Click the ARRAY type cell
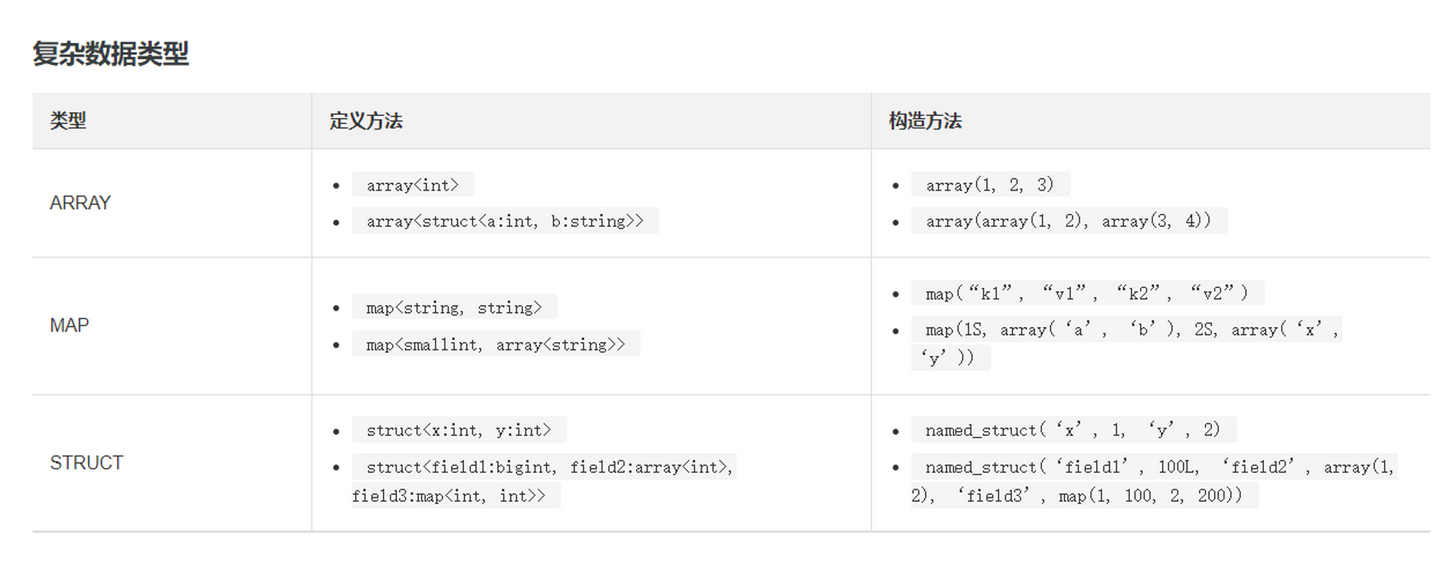1440x564 pixels. (x=80, y=203)
